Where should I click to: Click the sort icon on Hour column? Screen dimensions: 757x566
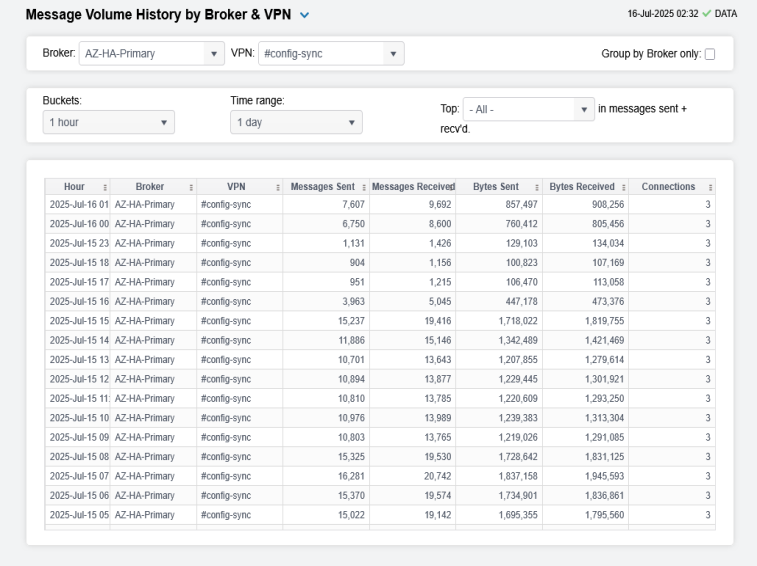point(105,187)
